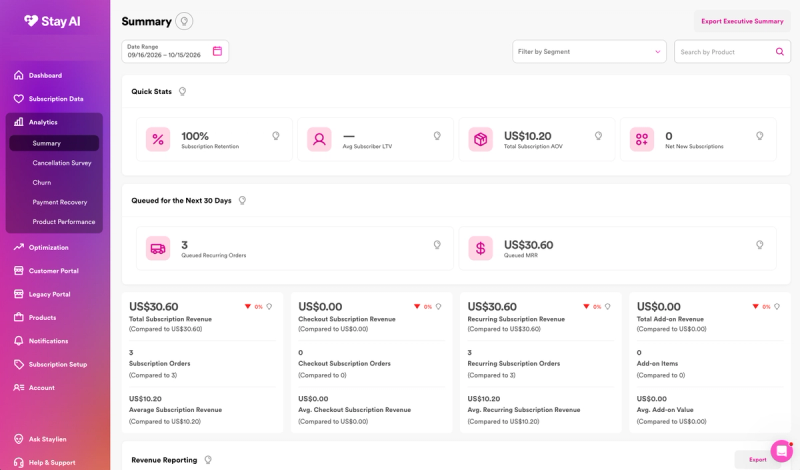Open Legacy Portal link in sidebar
This screenshot has height=470, width=800.
(x=49, y=294)
